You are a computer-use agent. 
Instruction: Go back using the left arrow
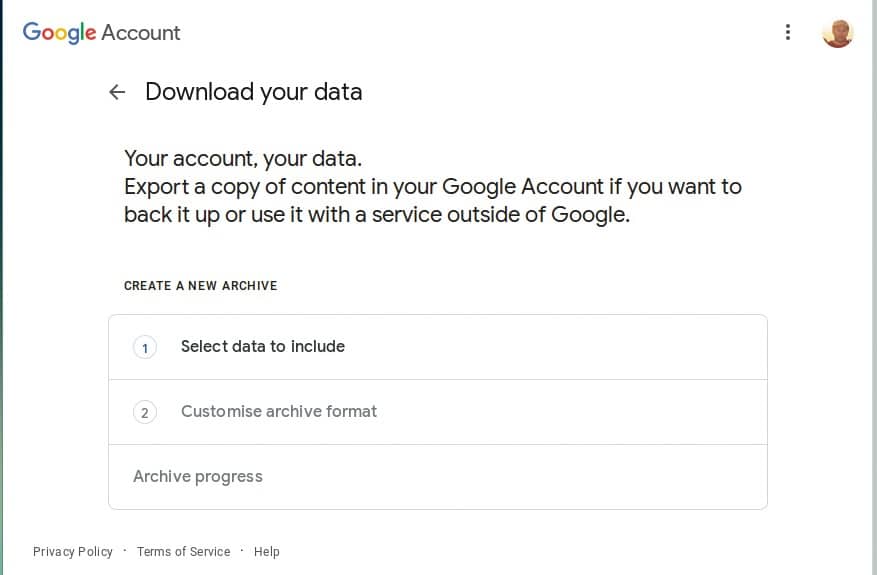point(117,92)
